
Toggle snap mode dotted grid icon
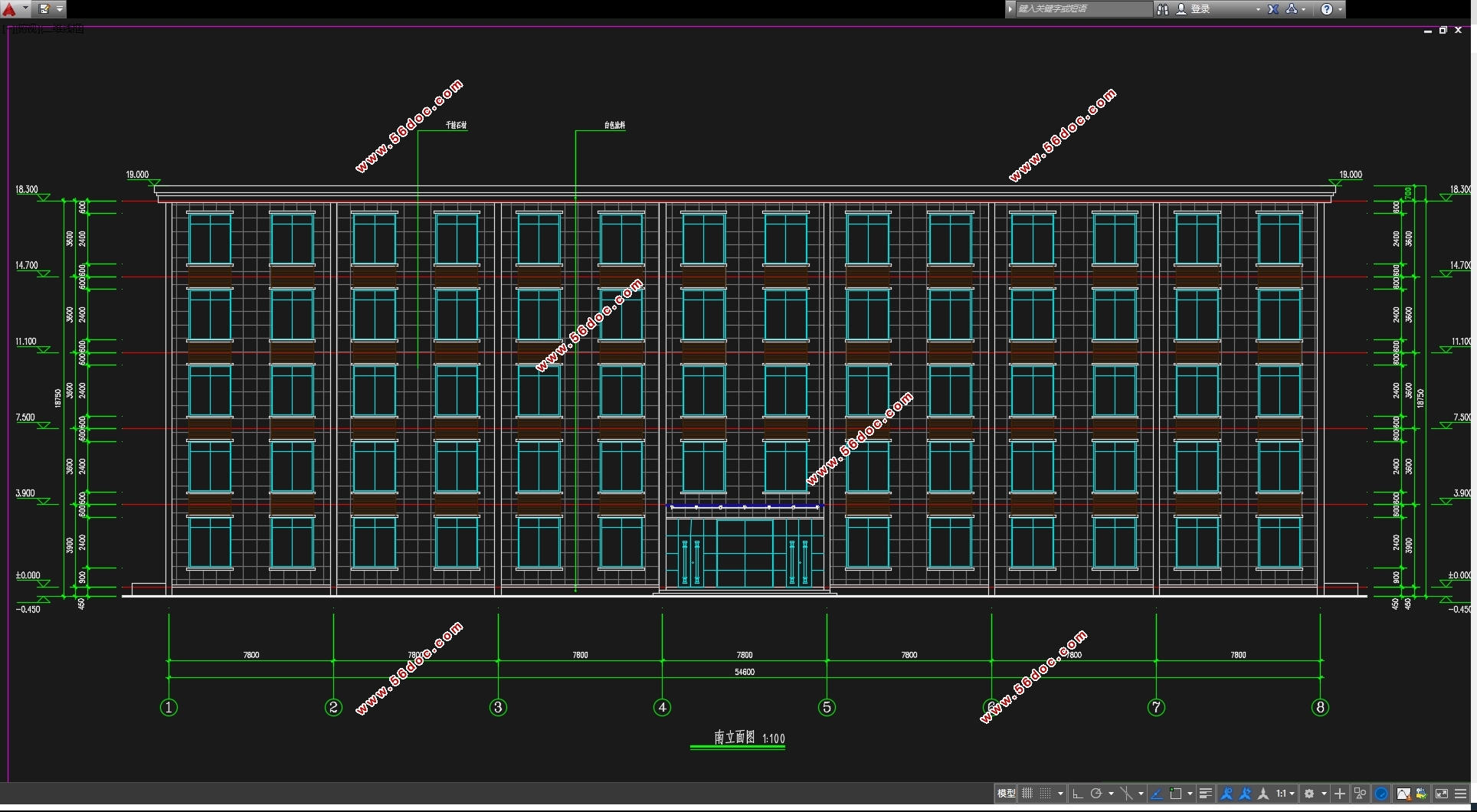(1046, 794)
